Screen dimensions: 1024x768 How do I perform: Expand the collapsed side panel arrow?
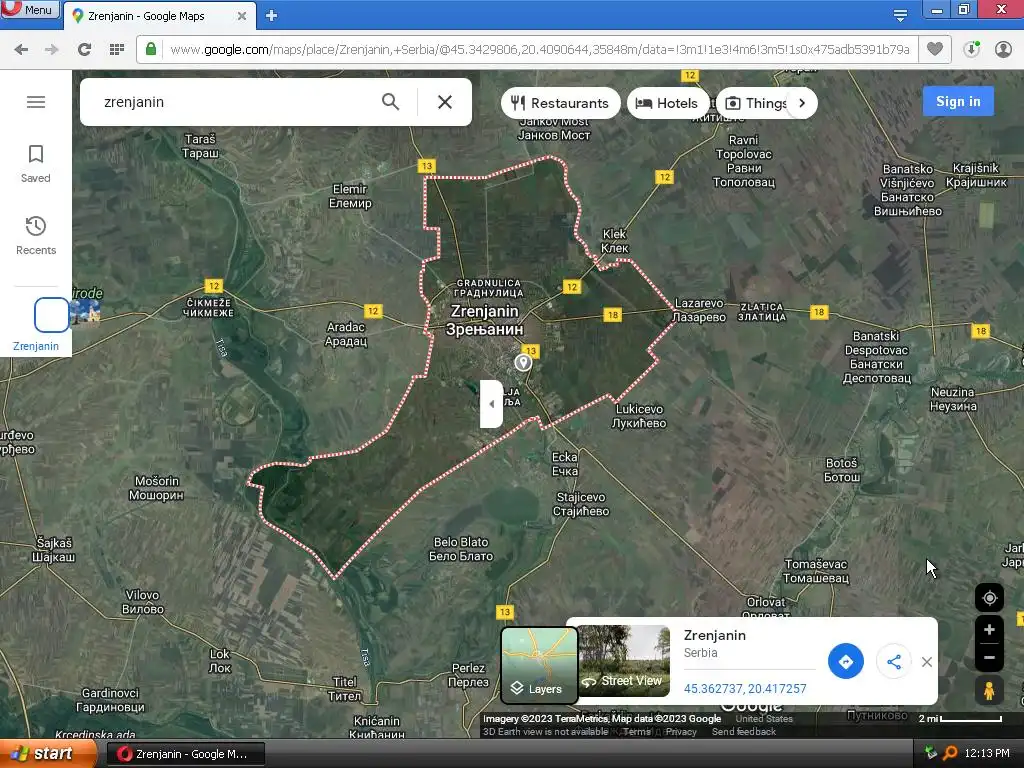[x=491, y=404]
